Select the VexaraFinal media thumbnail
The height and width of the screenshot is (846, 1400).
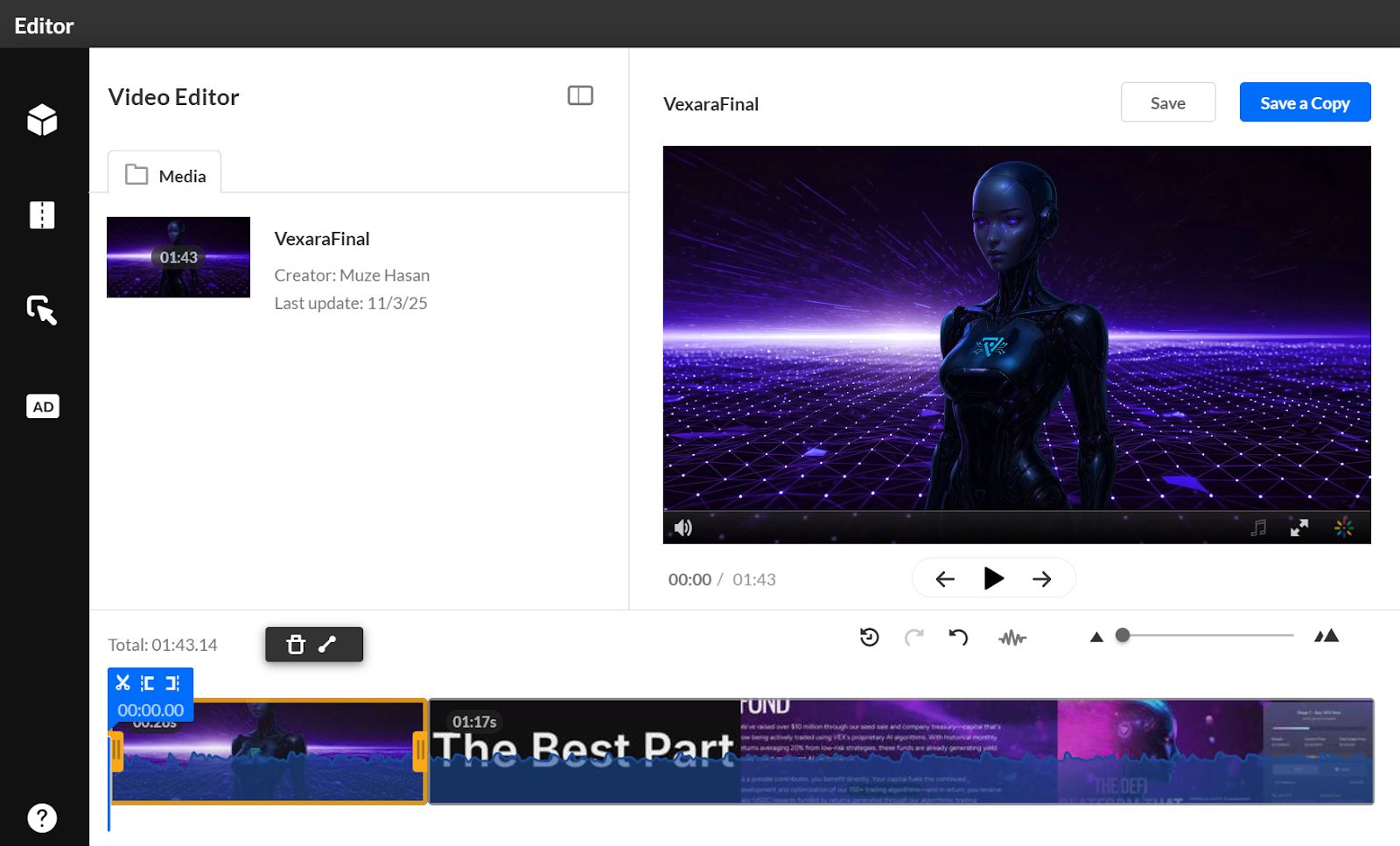point(178,257)
